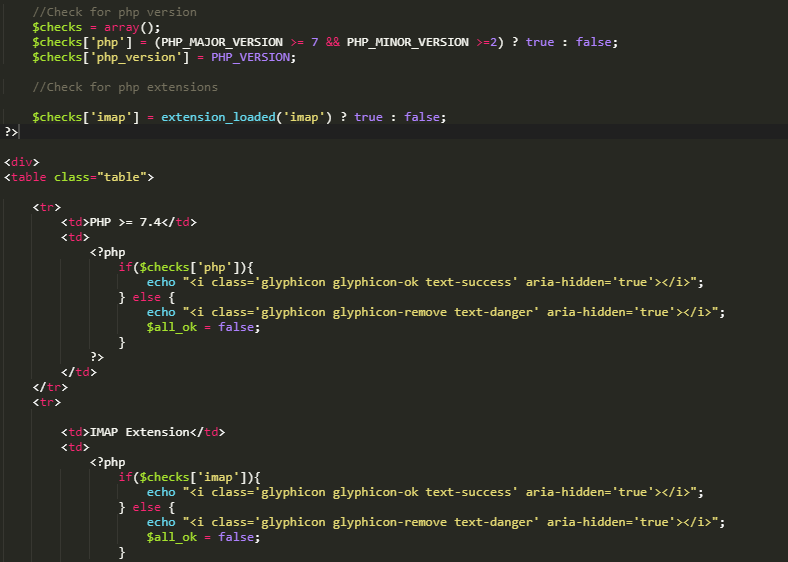
Task: Click text-success in the echo below if($checks['imap'])
Action: [x=468, y=492]
